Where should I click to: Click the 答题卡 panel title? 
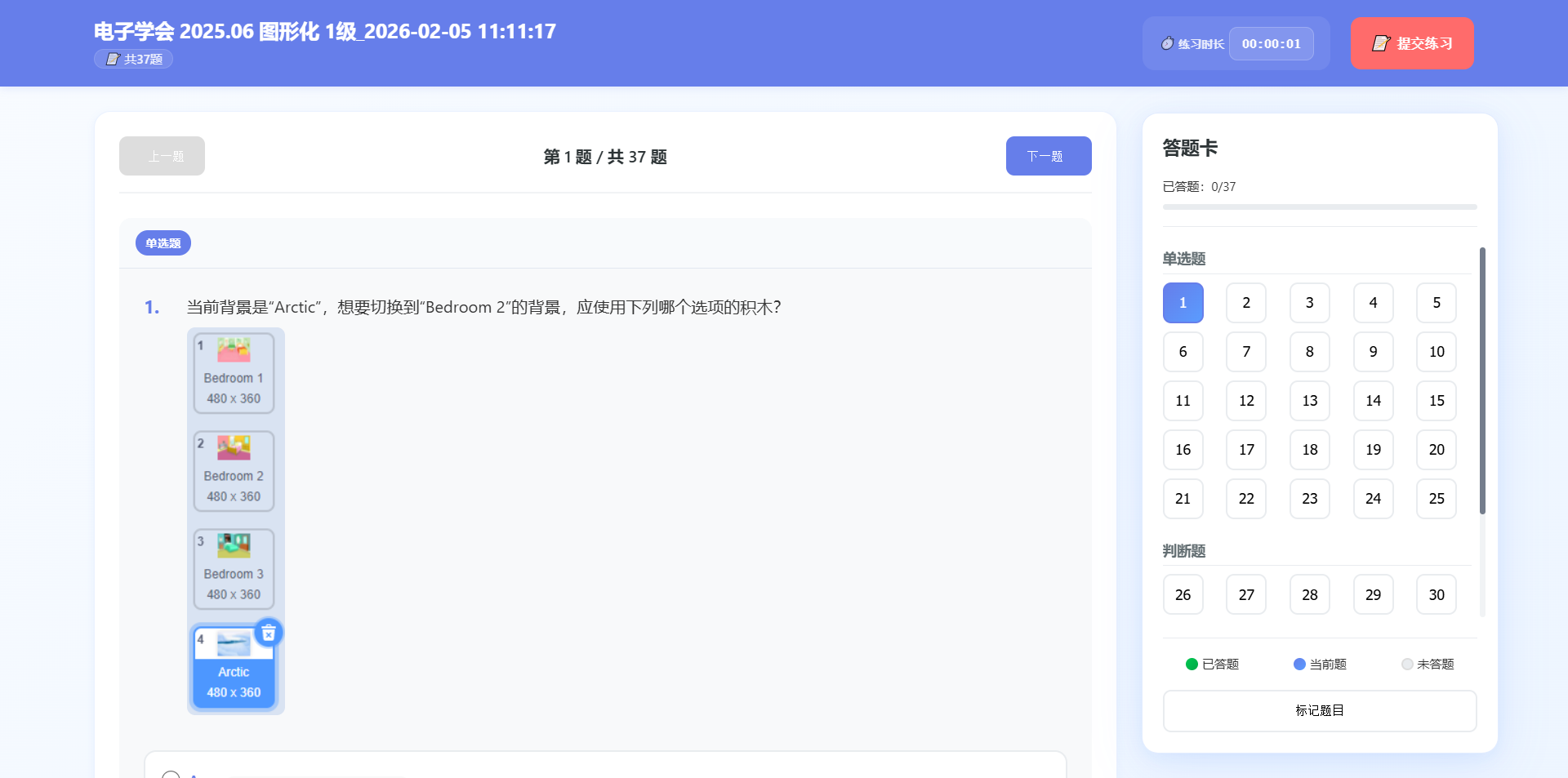(1190, 149)
